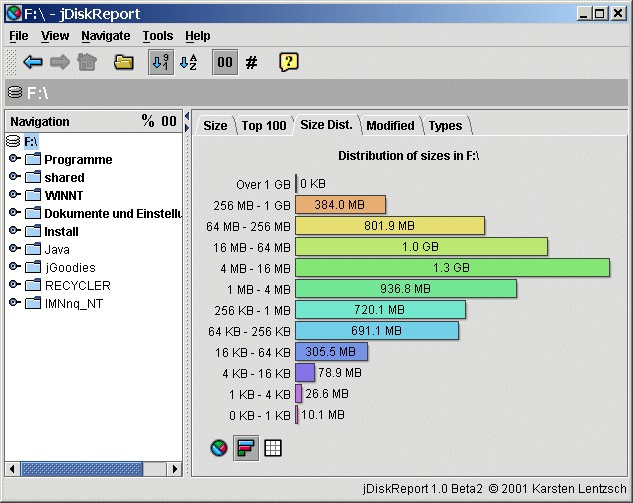Click the 305.5 MB bar
633x503 pixels.
pyautogui.click(x=331, y=352)
